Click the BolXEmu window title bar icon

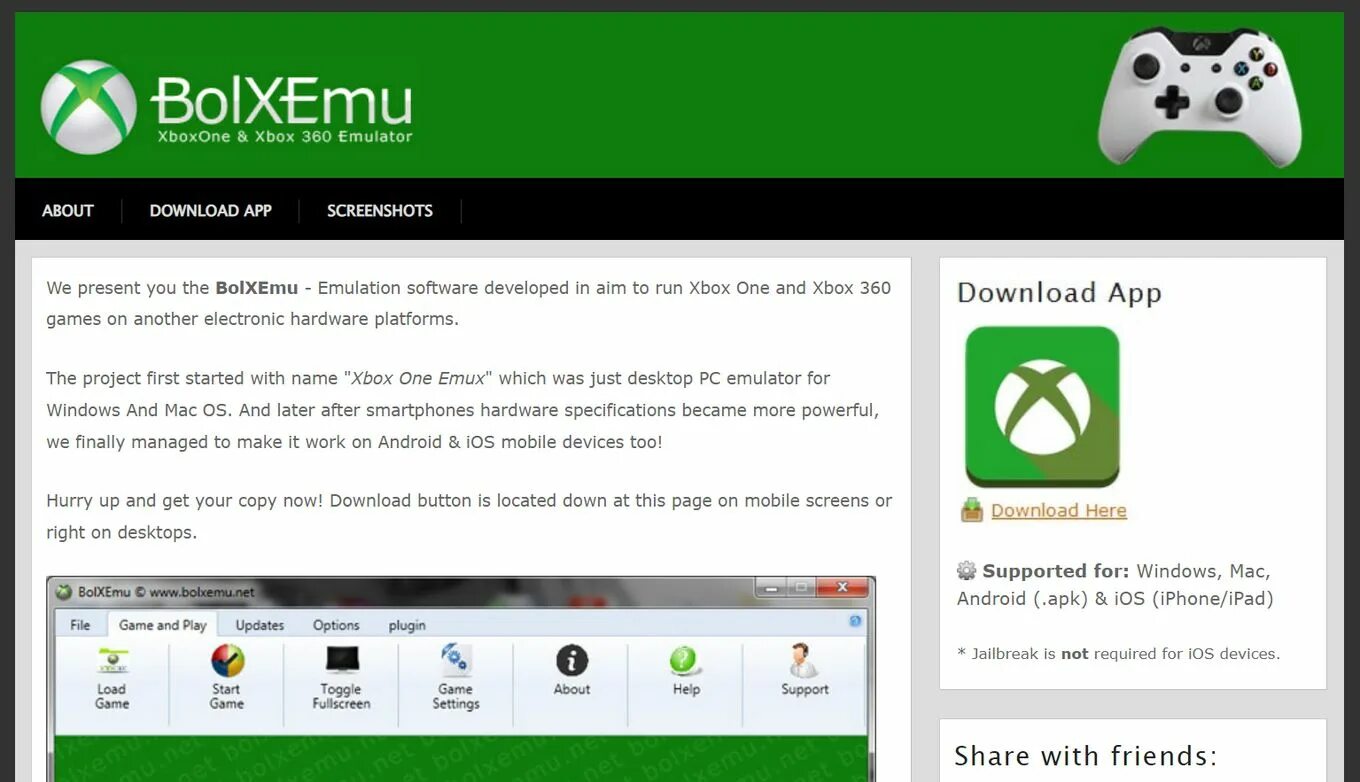(x=64, y=592)
